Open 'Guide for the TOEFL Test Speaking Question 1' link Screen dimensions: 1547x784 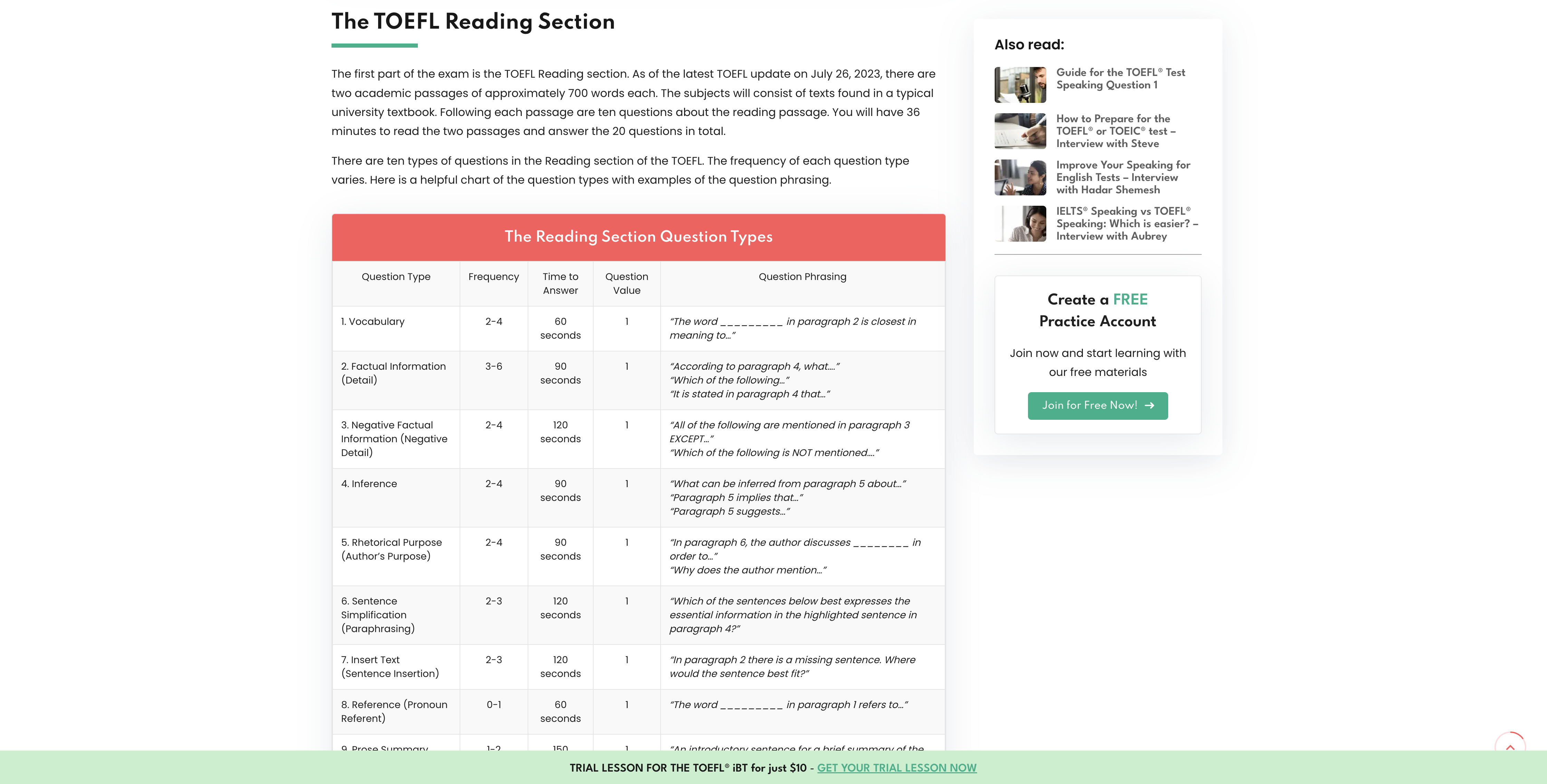[x=1120, y=79]
